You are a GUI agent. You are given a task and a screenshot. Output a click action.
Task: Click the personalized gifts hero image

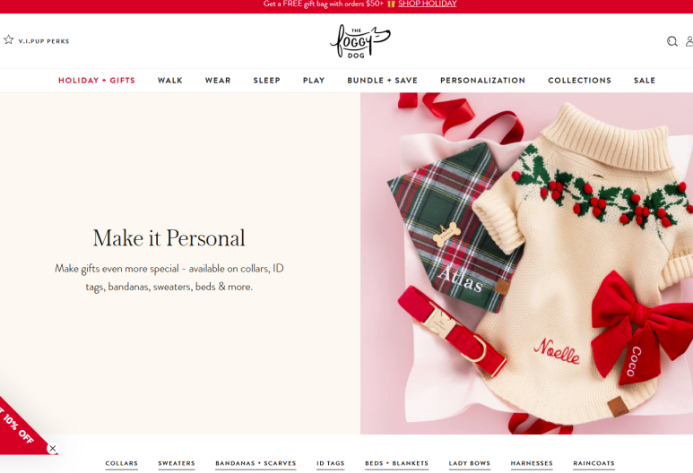[x=526, y=263]
